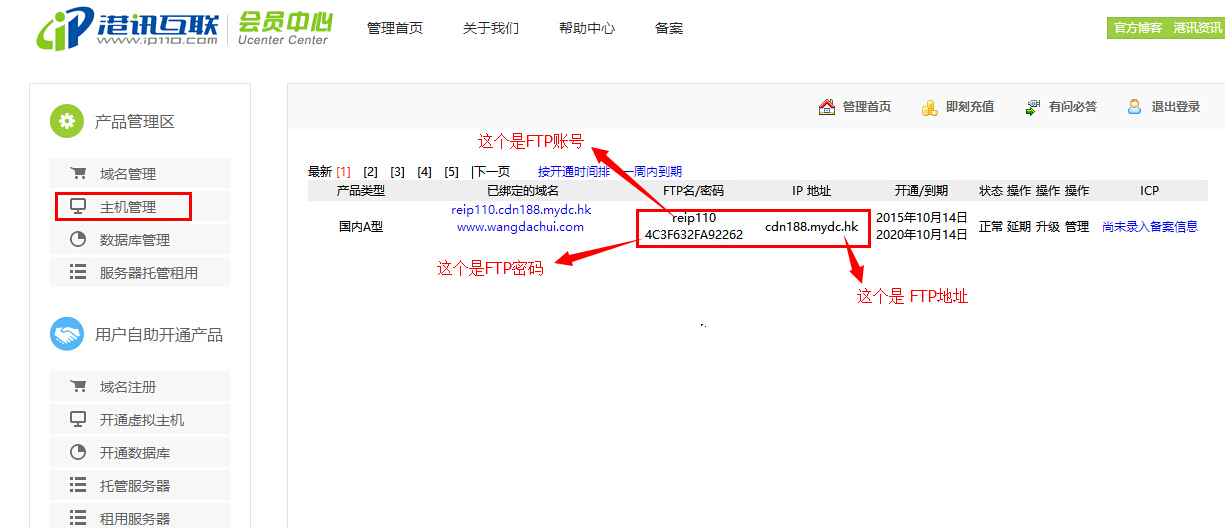Open the 官方博客 link
Viewport: 1225px width, 528px height.
point(1138,28)
